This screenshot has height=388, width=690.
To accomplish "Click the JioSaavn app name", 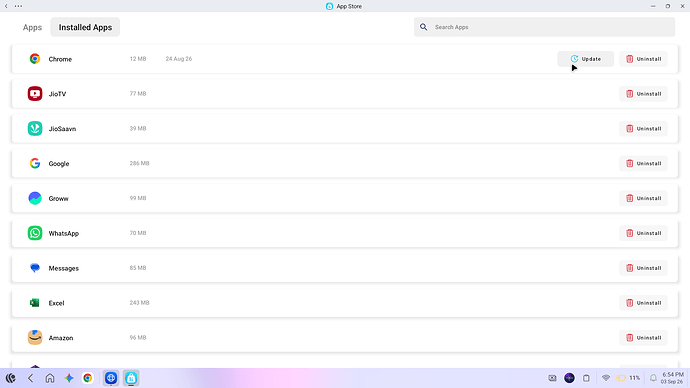I will 62,128.
